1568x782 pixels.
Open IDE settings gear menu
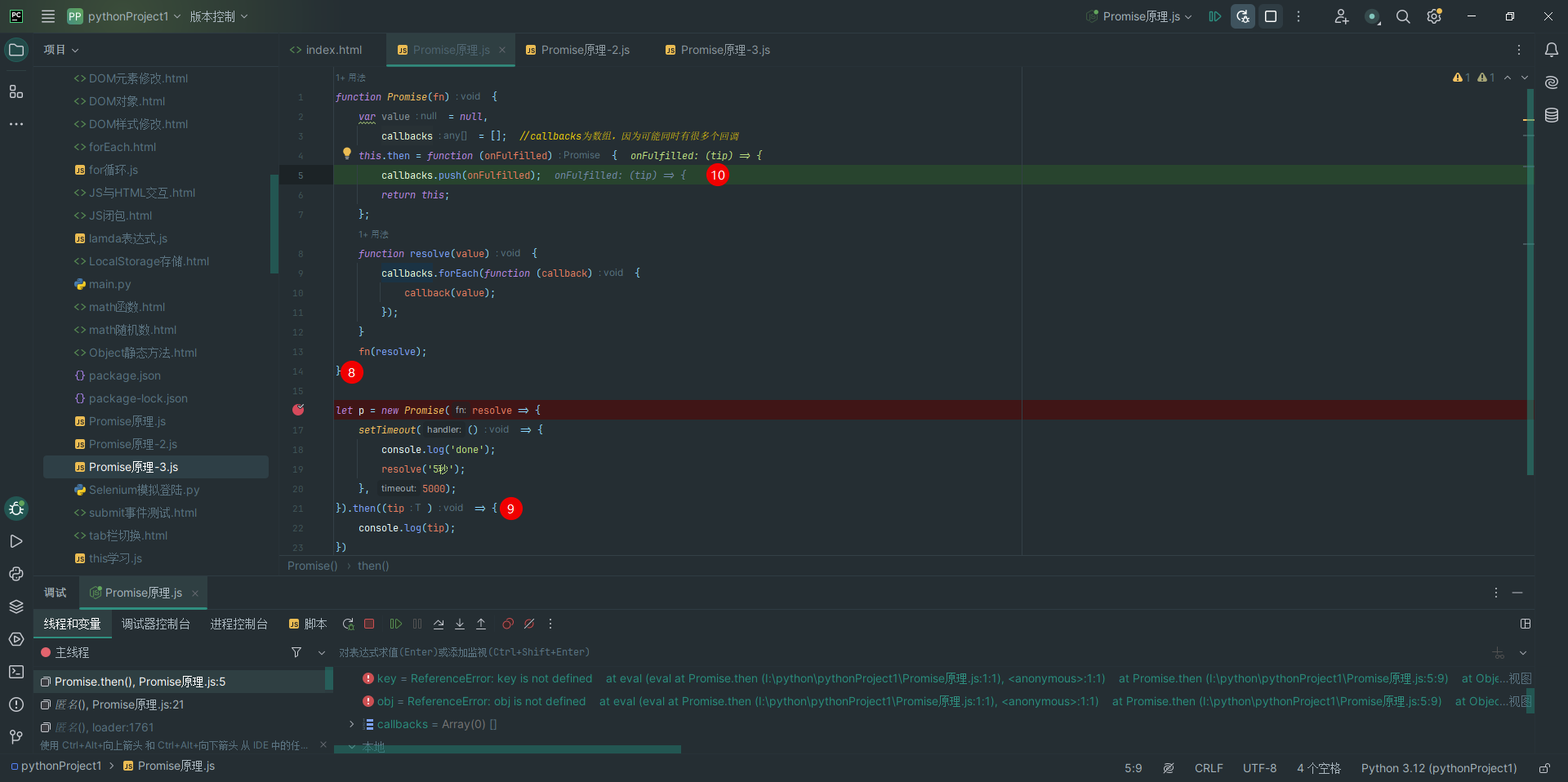1434,16
